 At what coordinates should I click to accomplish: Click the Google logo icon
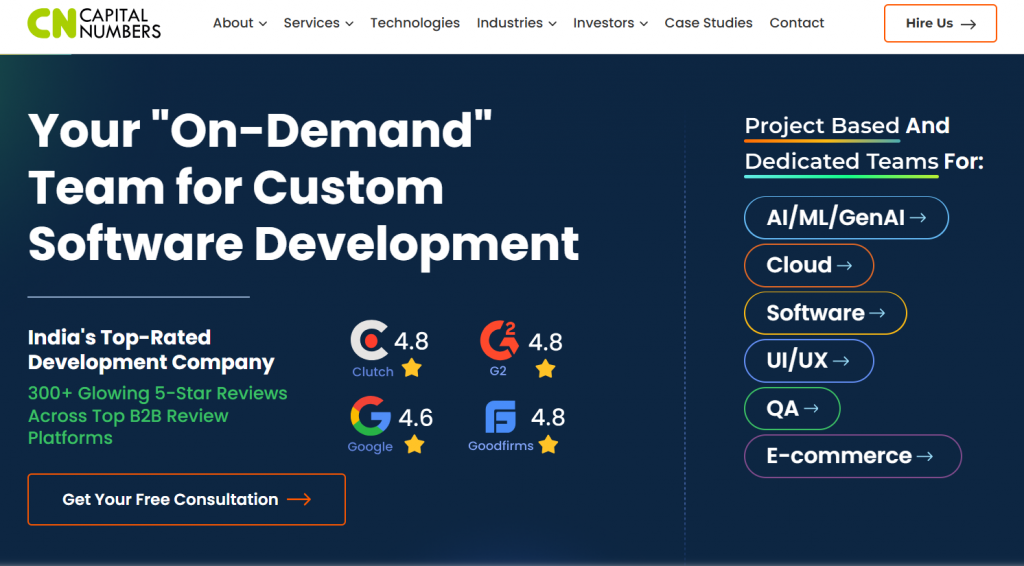(370, 416)
